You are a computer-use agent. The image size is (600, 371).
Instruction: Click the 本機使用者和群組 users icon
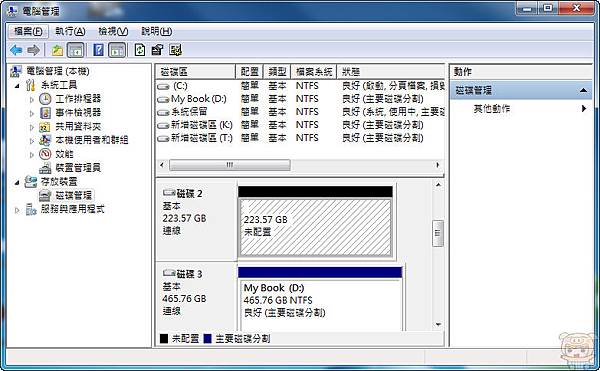[45, 140]
